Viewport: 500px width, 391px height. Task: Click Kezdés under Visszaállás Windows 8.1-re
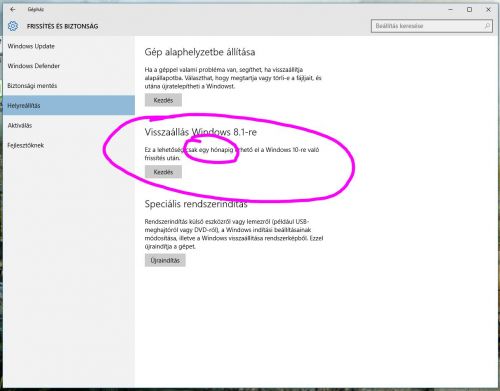pyautogui.click(x=163, y=172)
